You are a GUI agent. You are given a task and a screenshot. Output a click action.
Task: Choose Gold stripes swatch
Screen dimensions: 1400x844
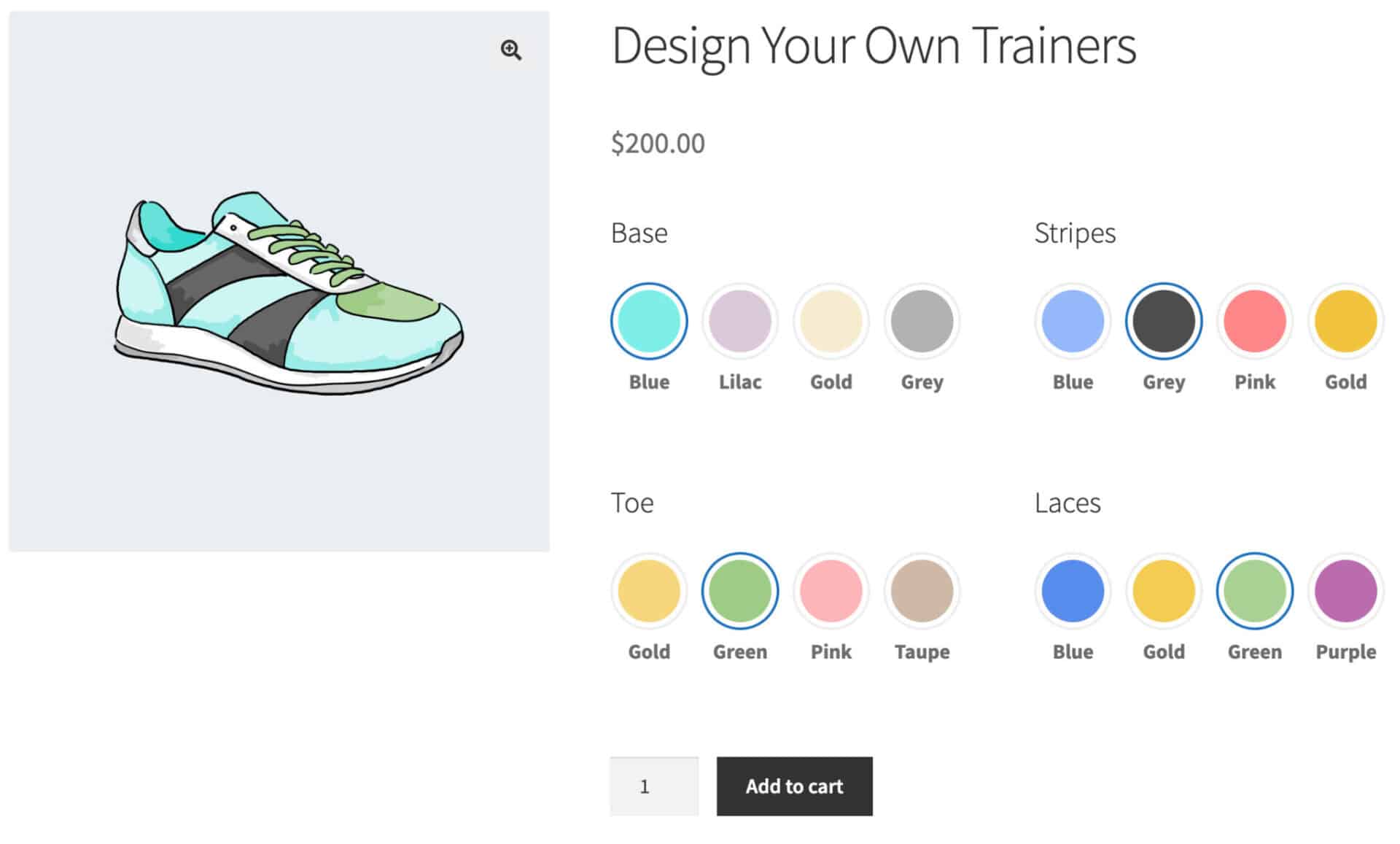(1345, 321)
